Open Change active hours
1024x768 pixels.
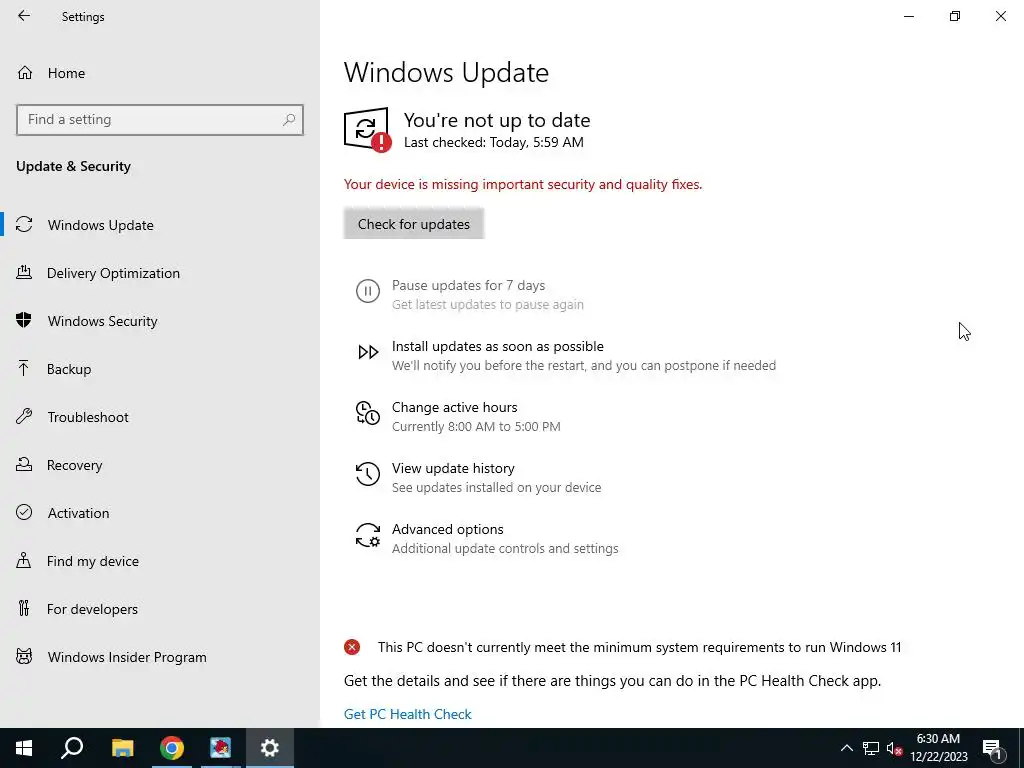pyautogui.click(x=455, y=407)
